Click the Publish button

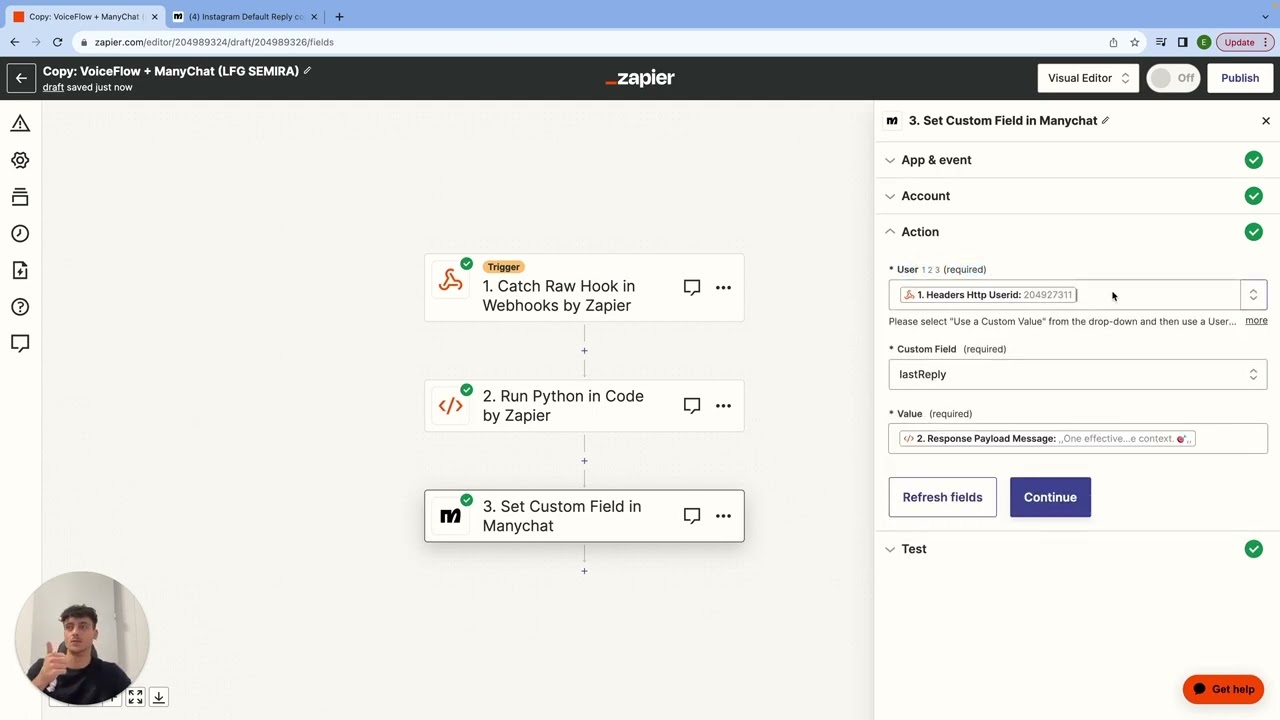(1240, 78)
